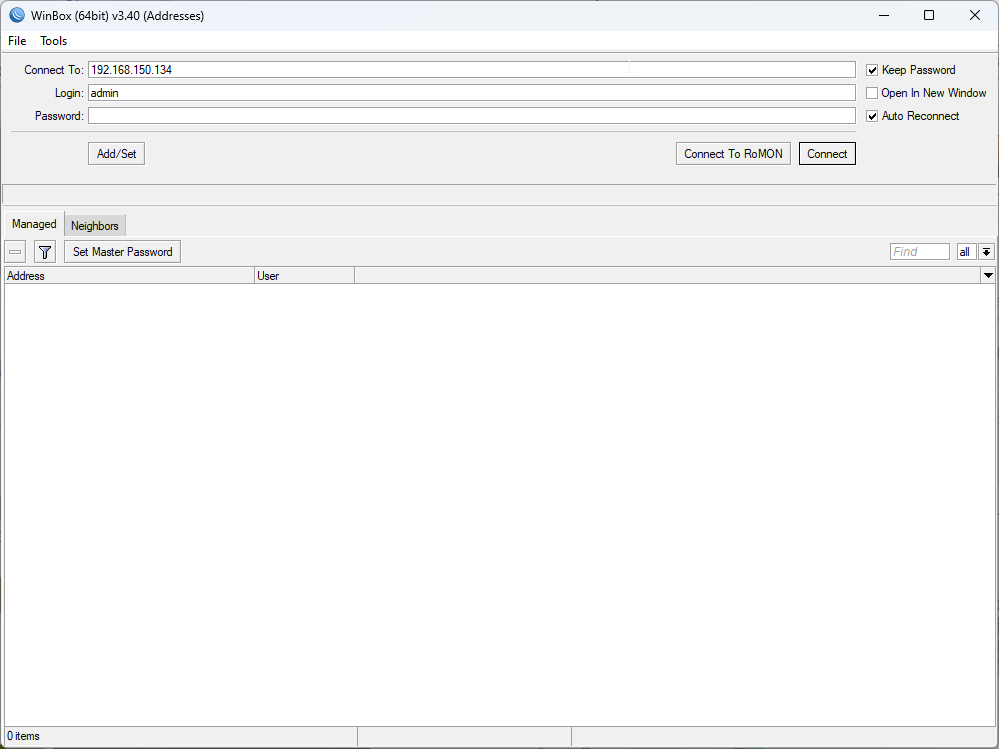999x749 pixels.
Task: Enable Open In New Window checkbox
Action: pyautogui.click(x=872, y=93)
